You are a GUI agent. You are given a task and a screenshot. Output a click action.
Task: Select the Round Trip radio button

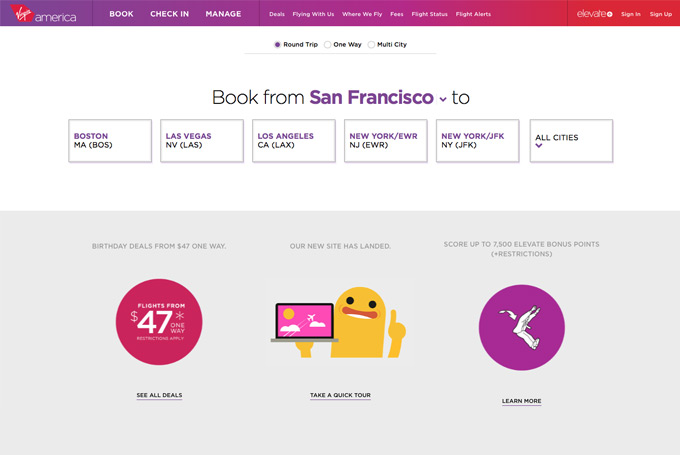point(278,45)
